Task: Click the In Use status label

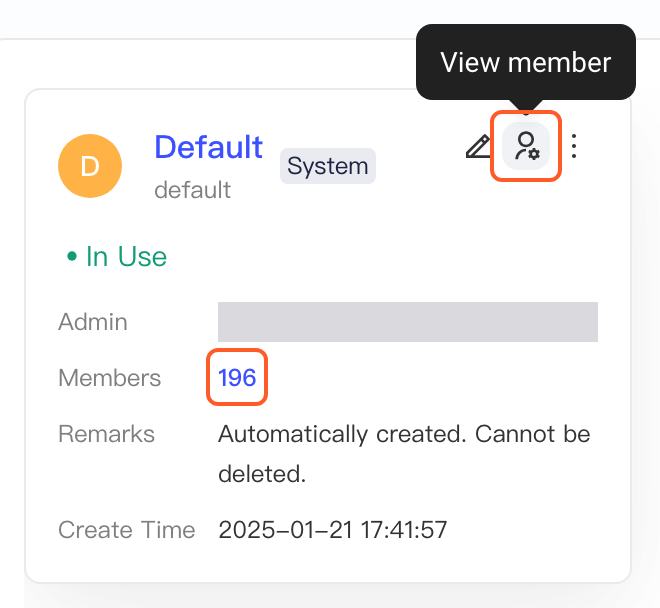Action: (117, 256)
